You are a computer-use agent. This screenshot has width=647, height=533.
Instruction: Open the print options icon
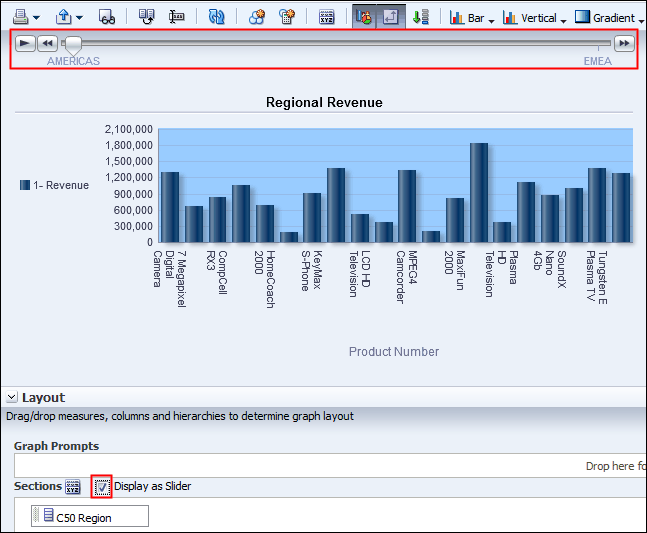pos(21,17)
